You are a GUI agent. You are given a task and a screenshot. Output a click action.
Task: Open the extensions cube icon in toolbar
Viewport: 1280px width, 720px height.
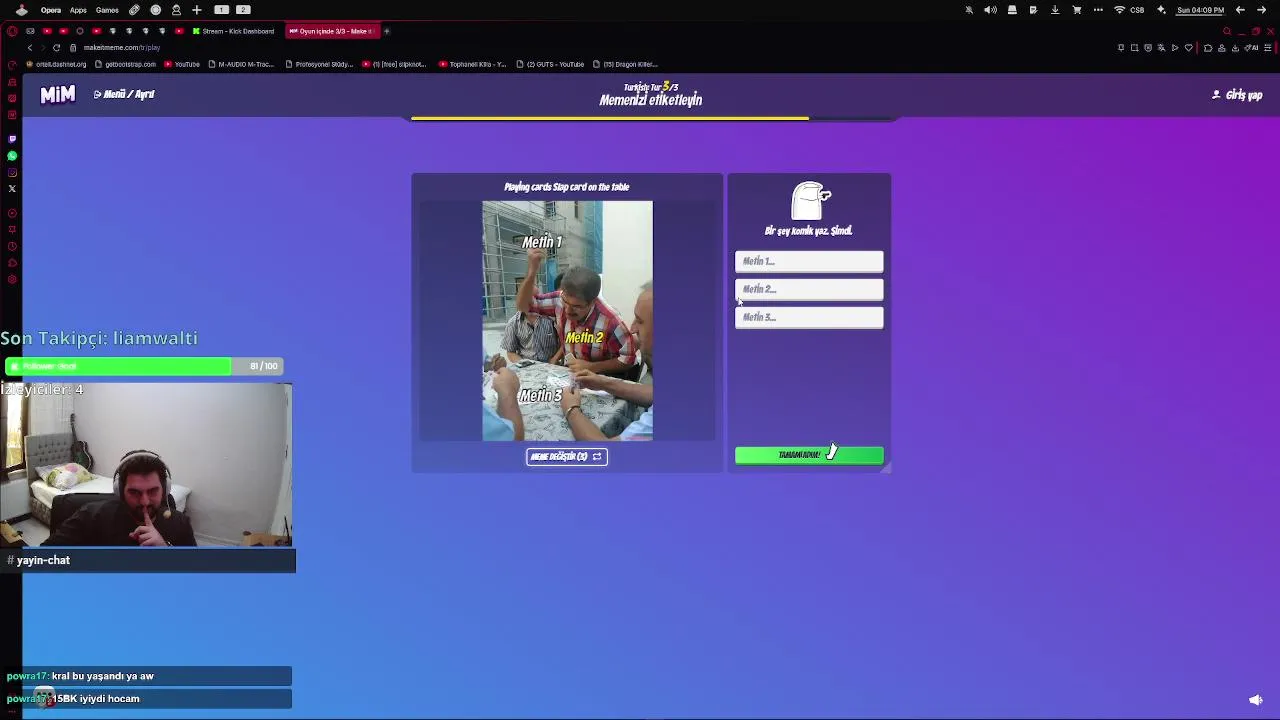point(1208,48)
